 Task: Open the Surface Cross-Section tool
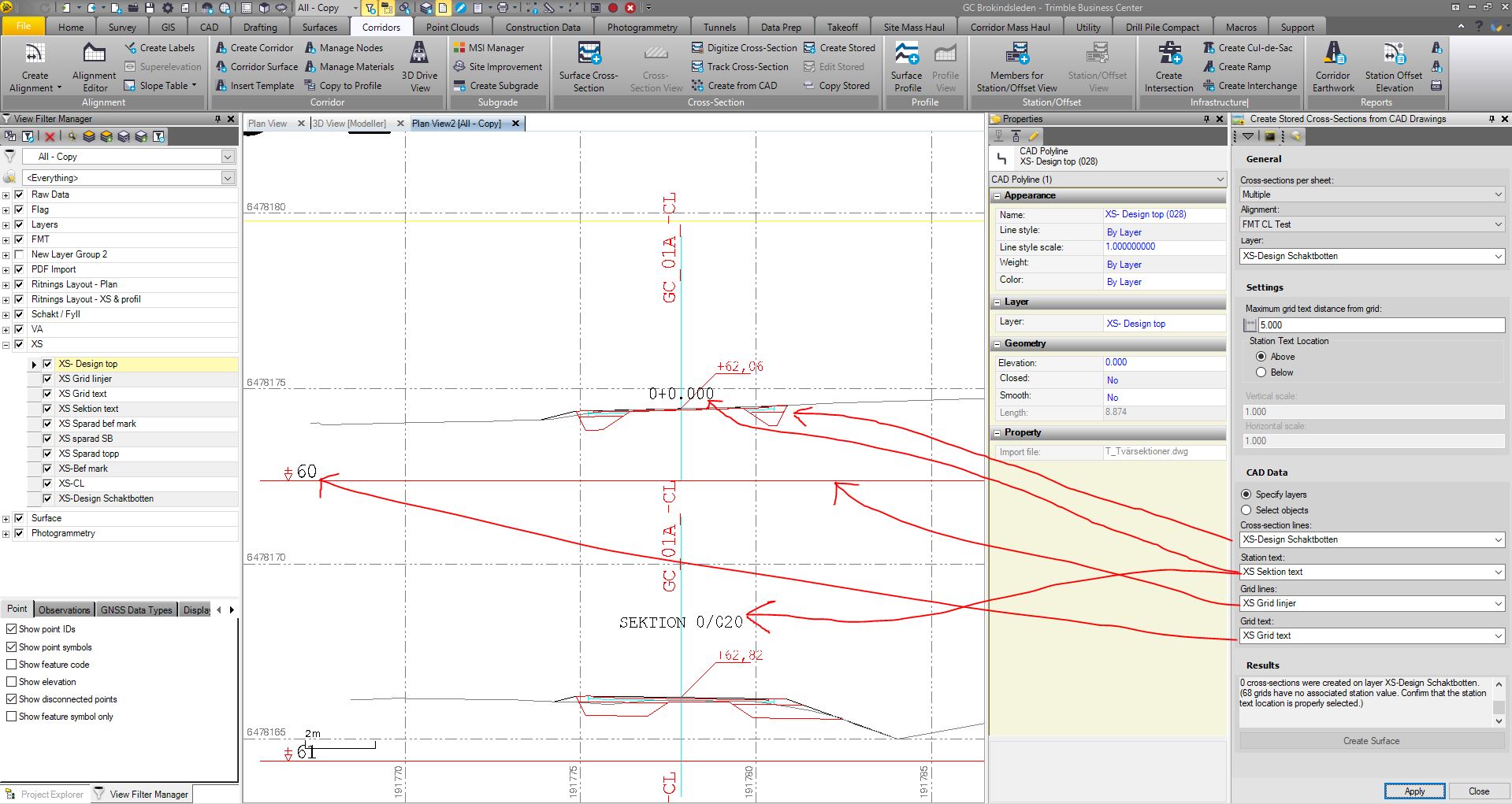[588, 66]
